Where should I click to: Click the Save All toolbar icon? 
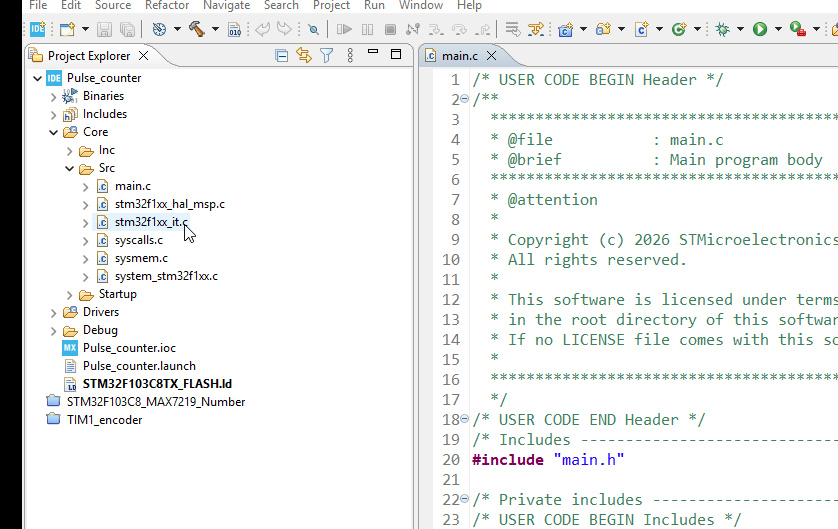(x=127, y=29)
